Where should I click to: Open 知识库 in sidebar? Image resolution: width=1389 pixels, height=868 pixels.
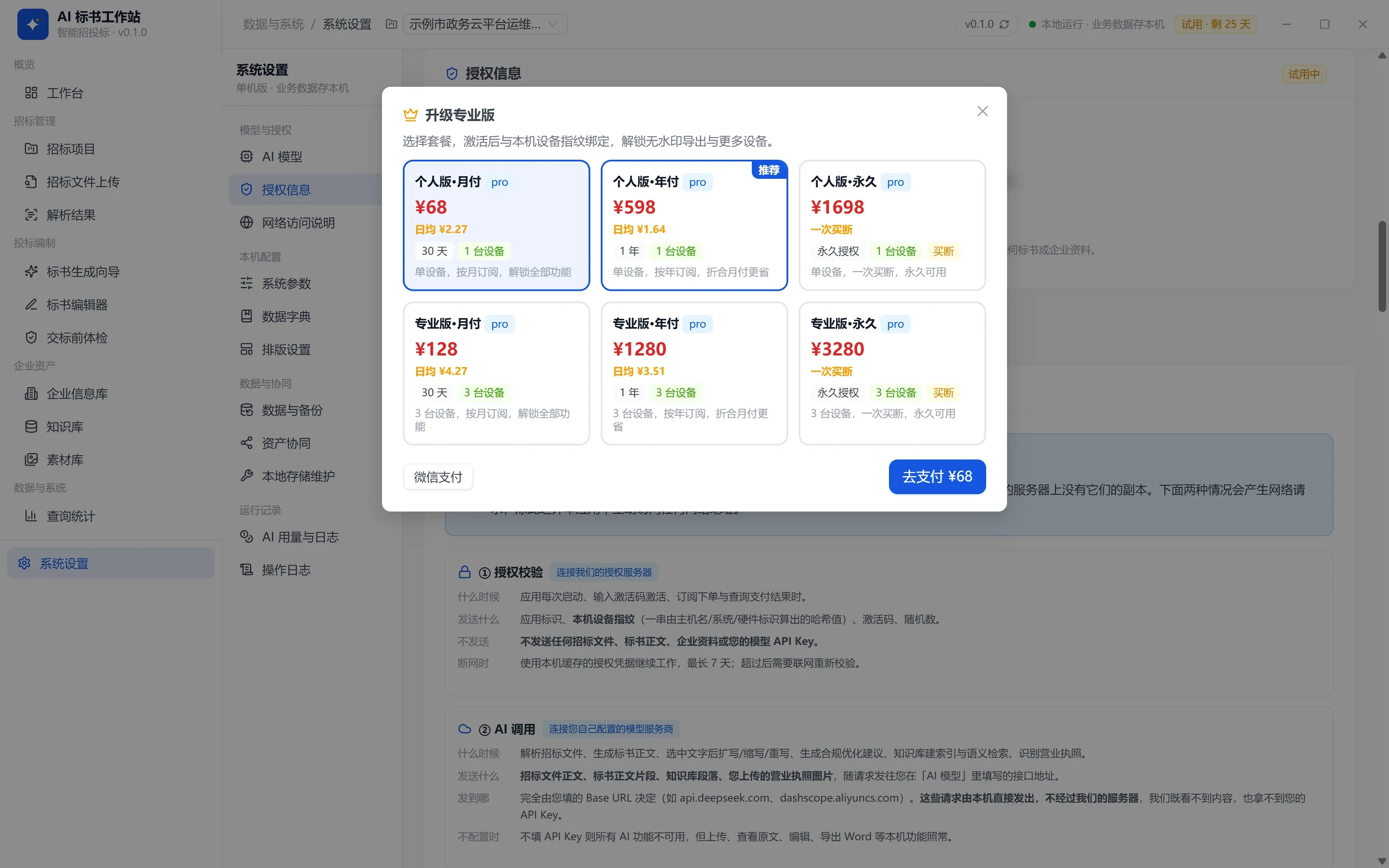[x=111, y=427]
